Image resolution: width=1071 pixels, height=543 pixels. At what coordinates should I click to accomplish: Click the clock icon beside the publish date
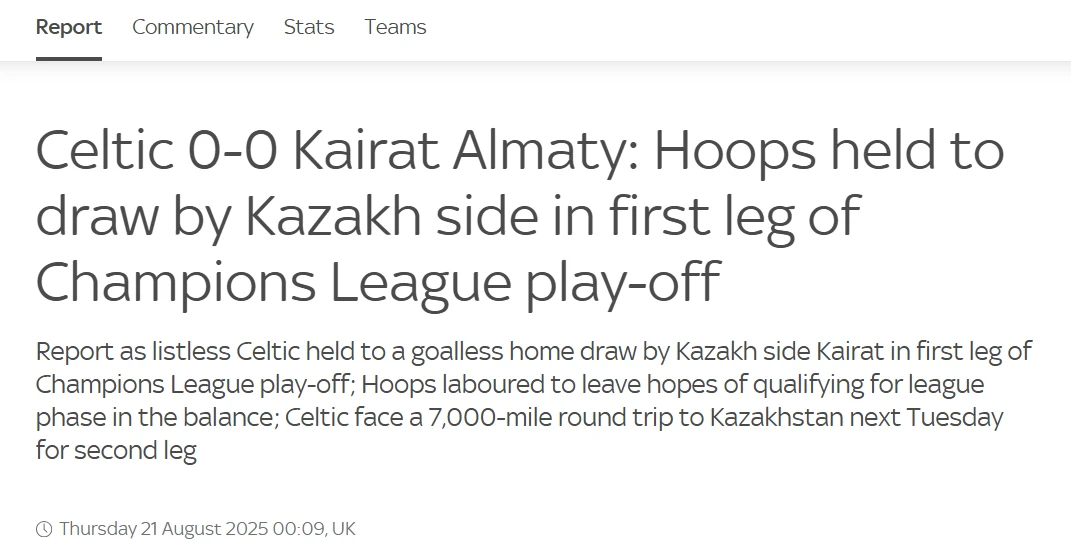[44, 529]
